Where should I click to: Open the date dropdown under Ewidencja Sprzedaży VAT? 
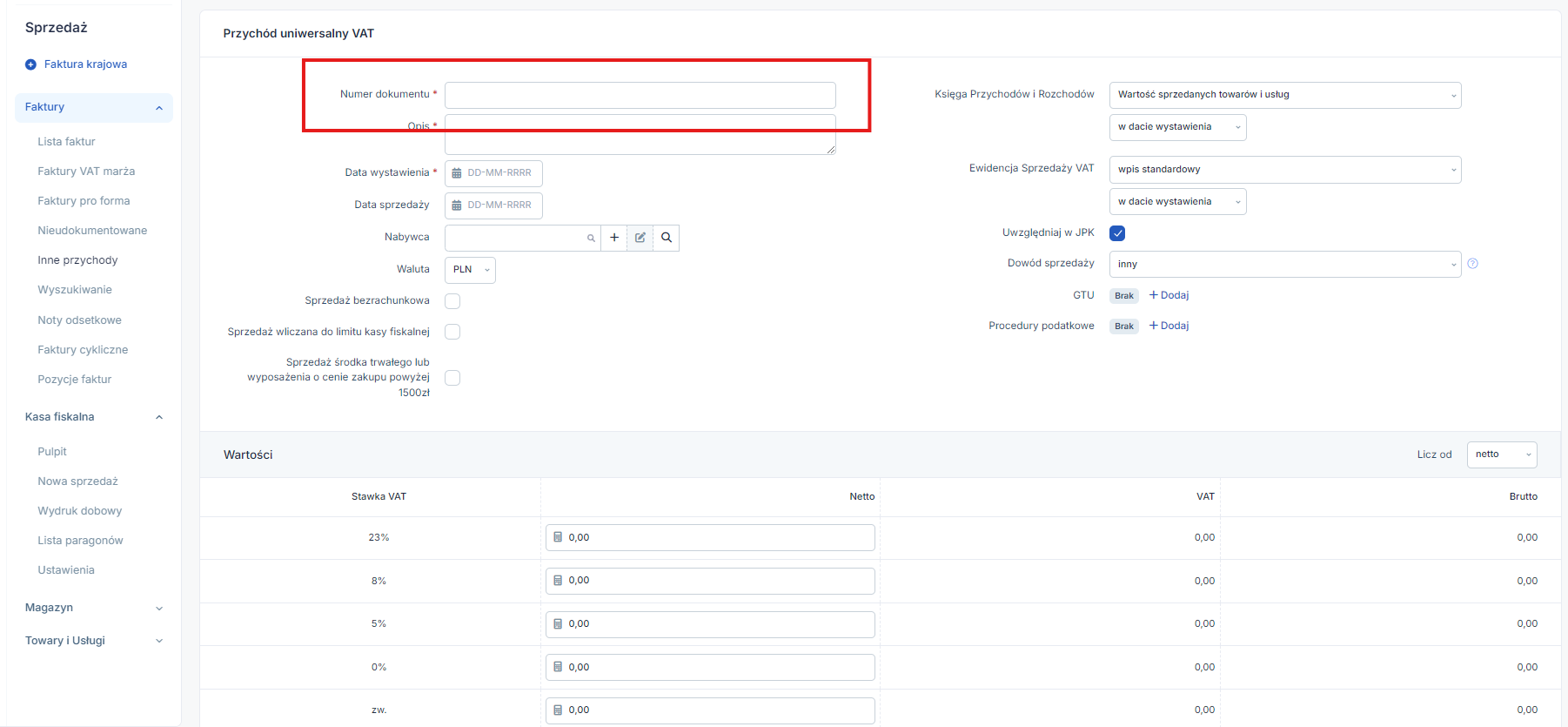click(x=1177, y=202)
